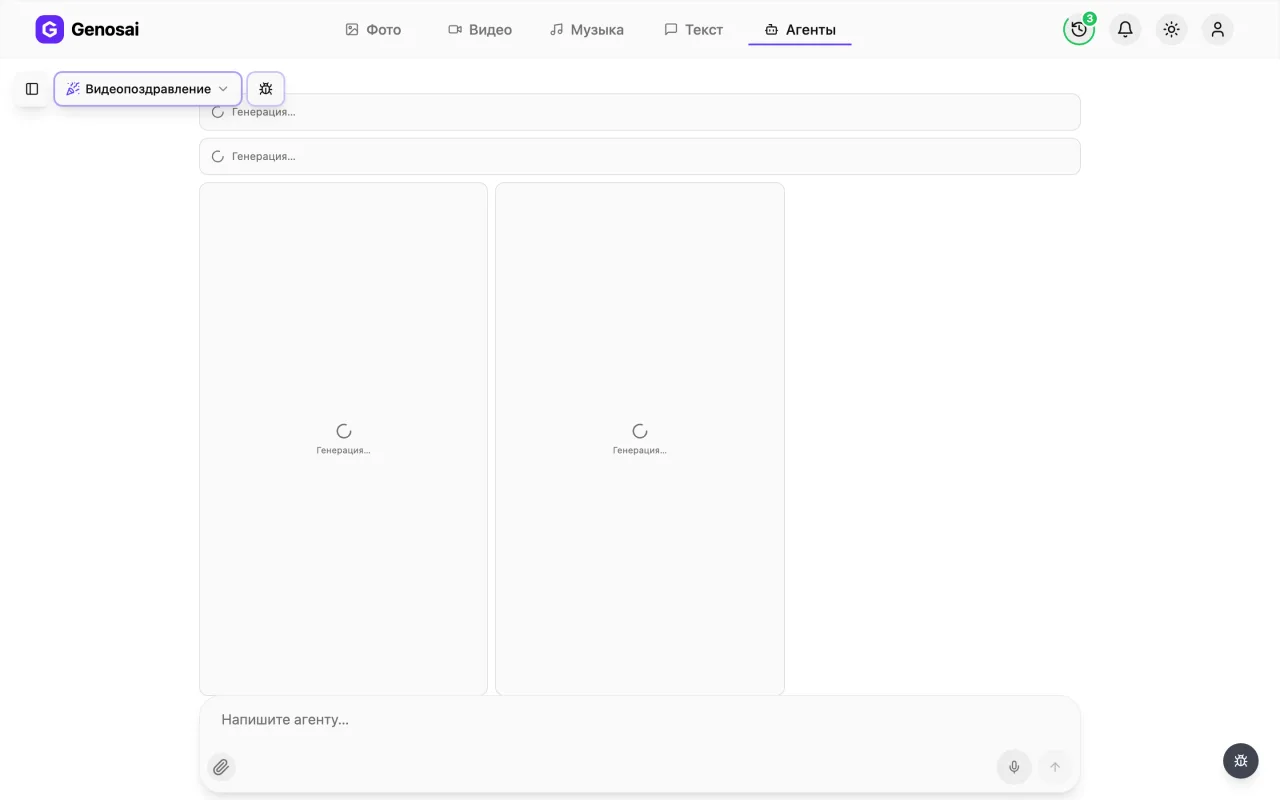1280x800 pixels.
Task: Open the right generating preview card
Action: pyautogui.click(x=640, y=439)
